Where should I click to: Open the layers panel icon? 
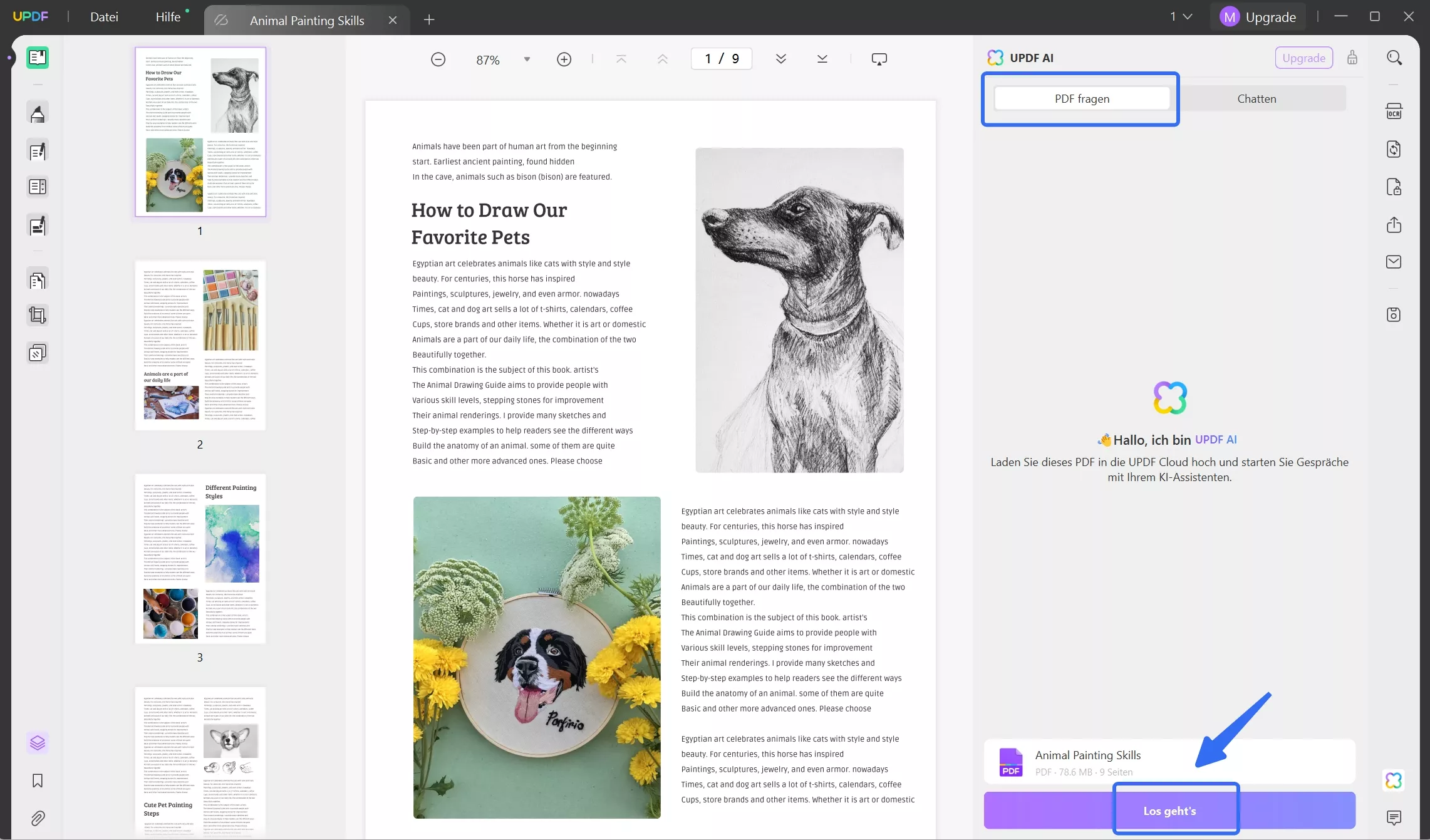click(x=38, y=743)
